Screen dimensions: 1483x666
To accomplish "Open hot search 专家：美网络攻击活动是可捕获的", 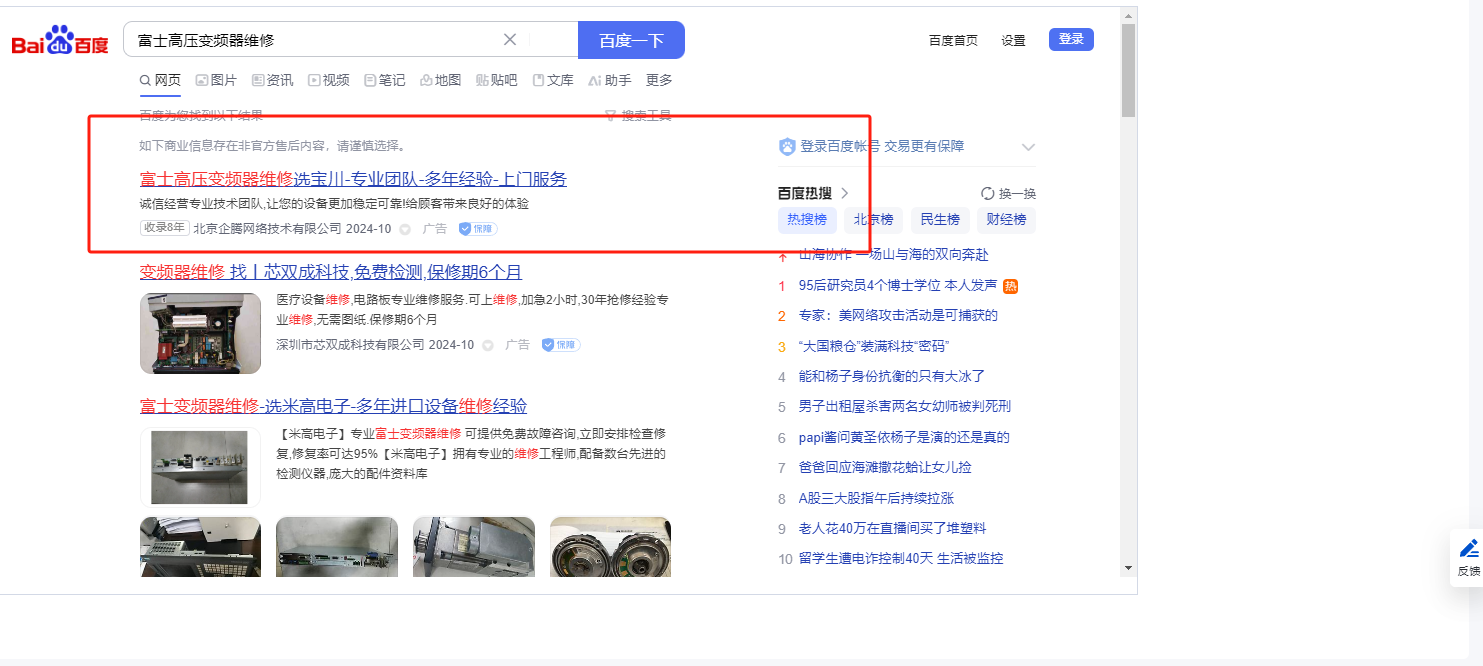I will click(898, 316).
